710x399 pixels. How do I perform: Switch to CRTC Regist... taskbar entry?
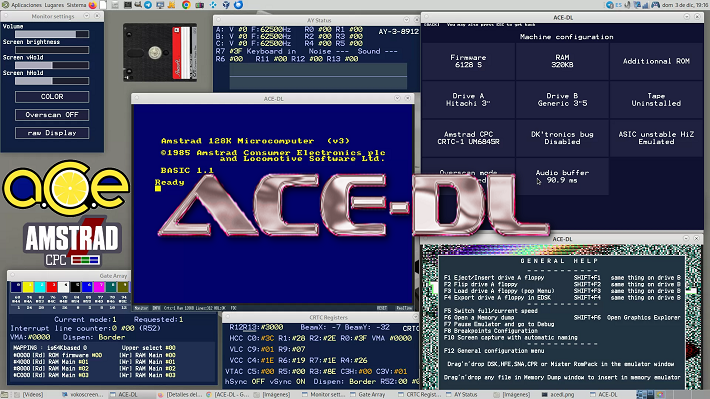click(x=419, y=394)
